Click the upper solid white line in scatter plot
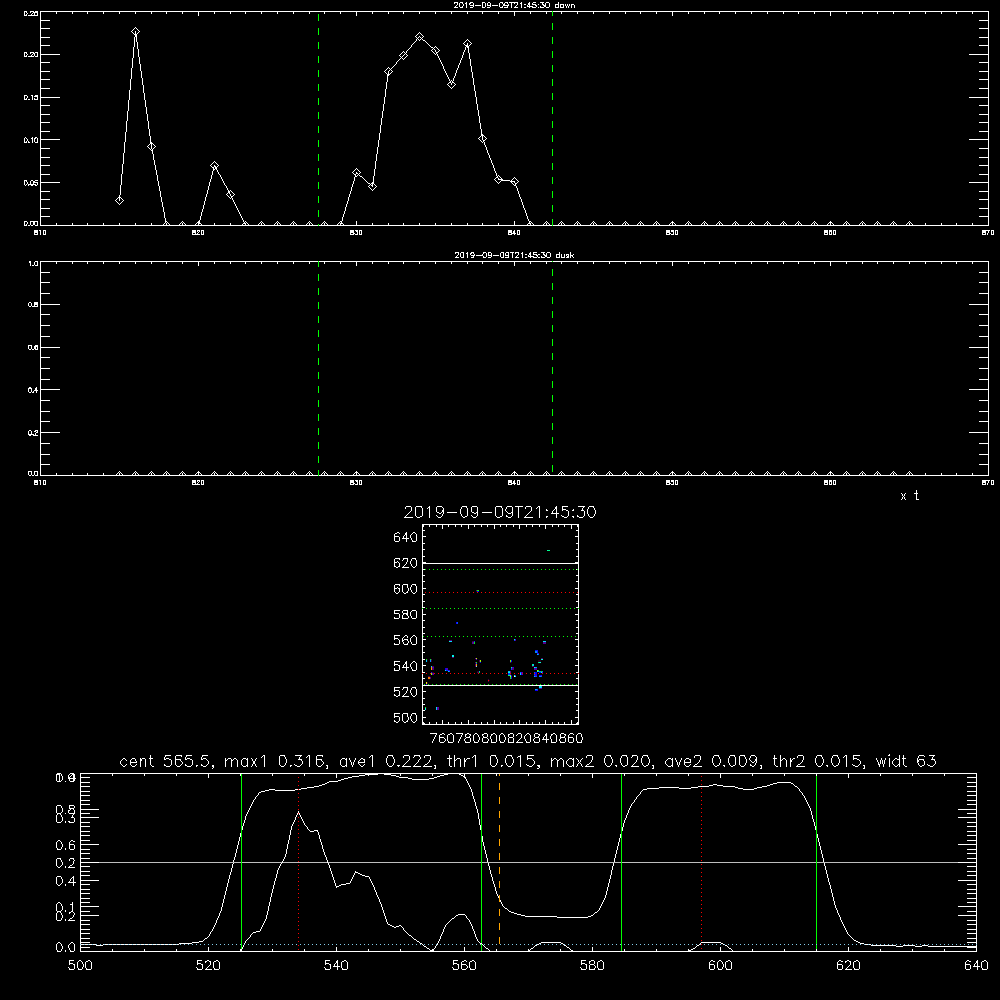The height and width of the screenshot is (1000, 1000). [x=500, y=564]
